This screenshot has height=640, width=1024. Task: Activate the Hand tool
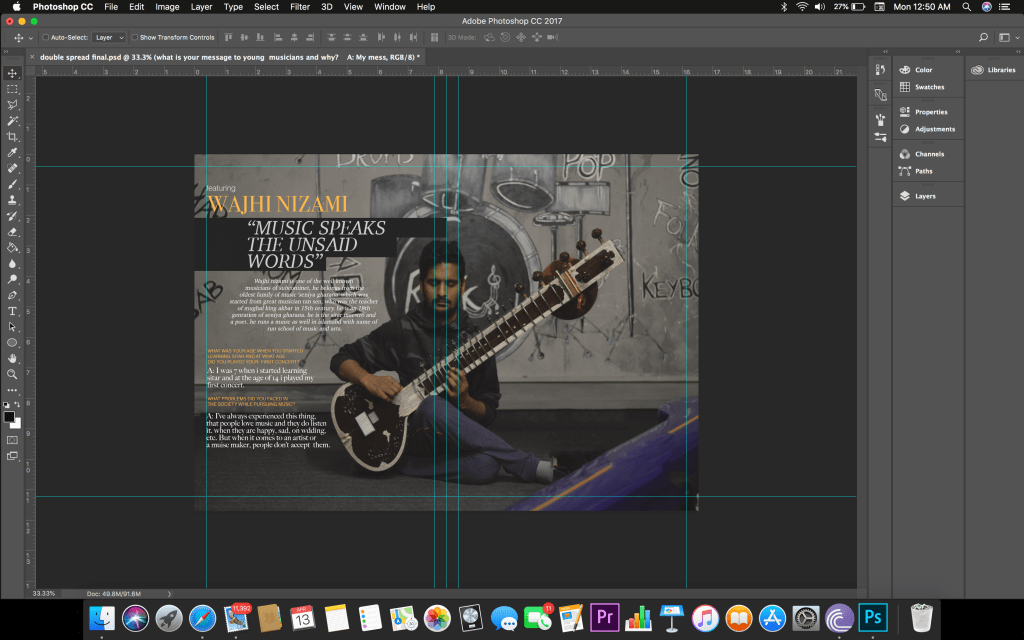[x=12, y=358]
